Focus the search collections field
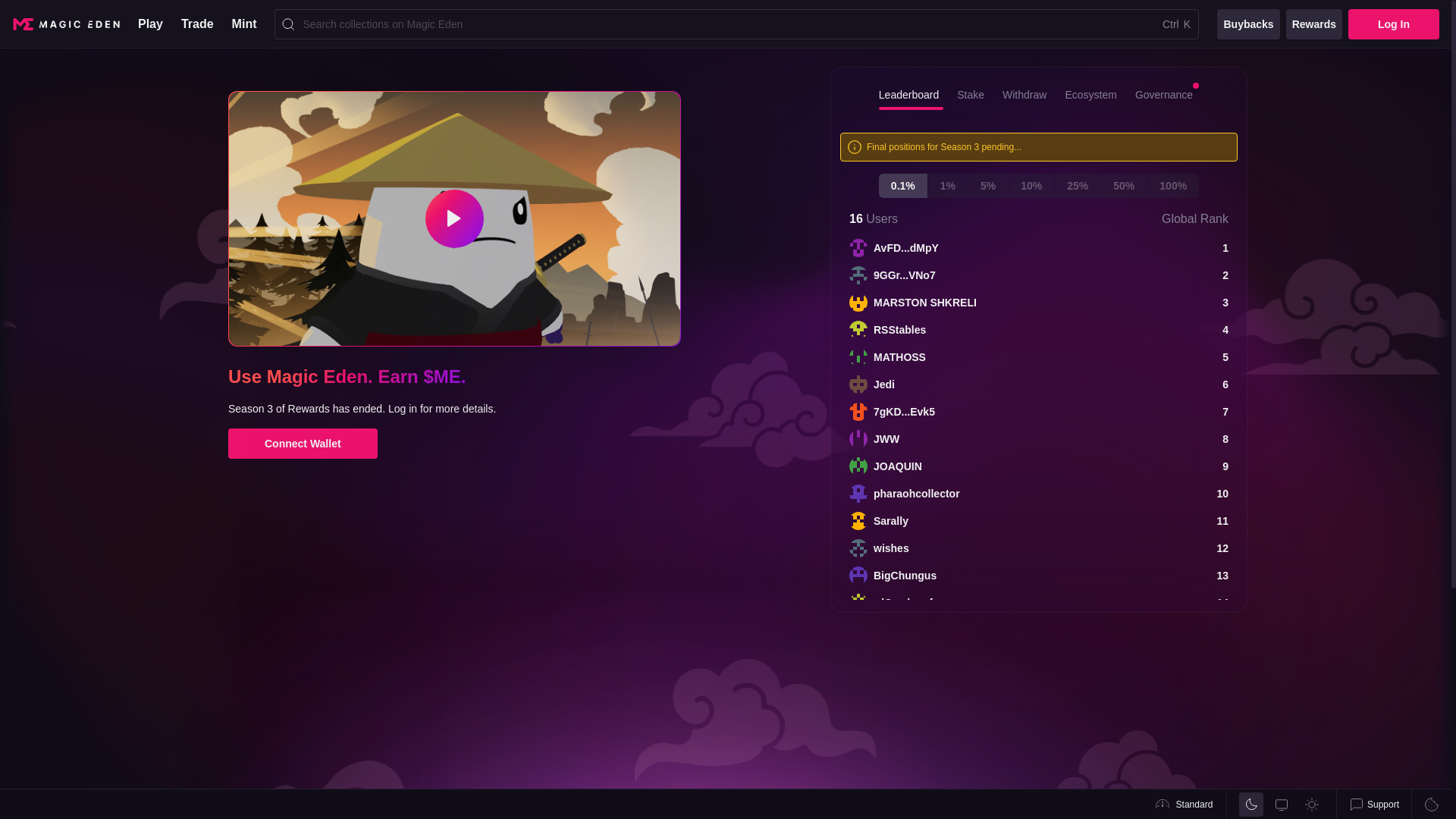 click(x=736, y=24)
